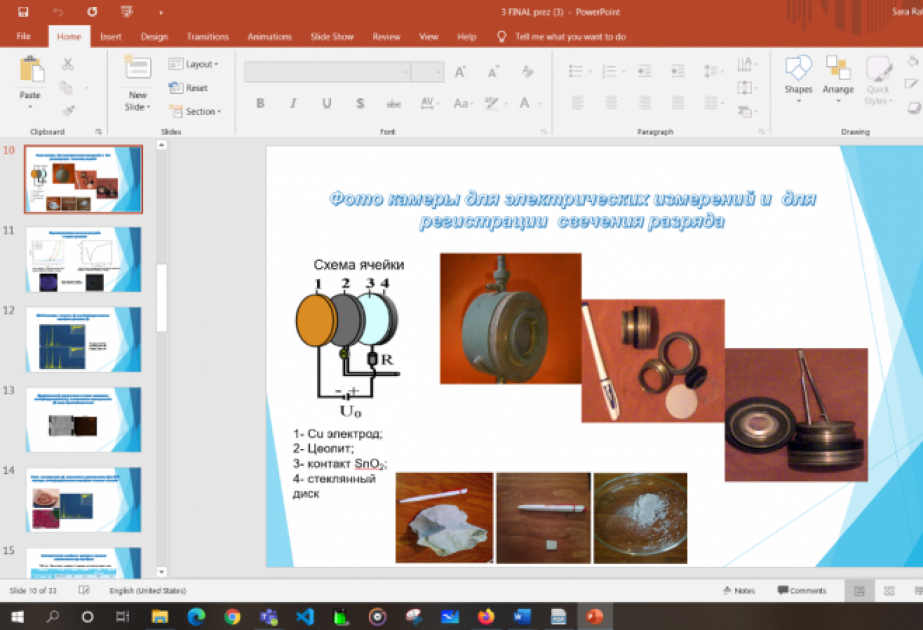The width and height of the screenshot is (923, 630).
Task: Open the slide Layout dropdown
Action: [x=194, y=64]
